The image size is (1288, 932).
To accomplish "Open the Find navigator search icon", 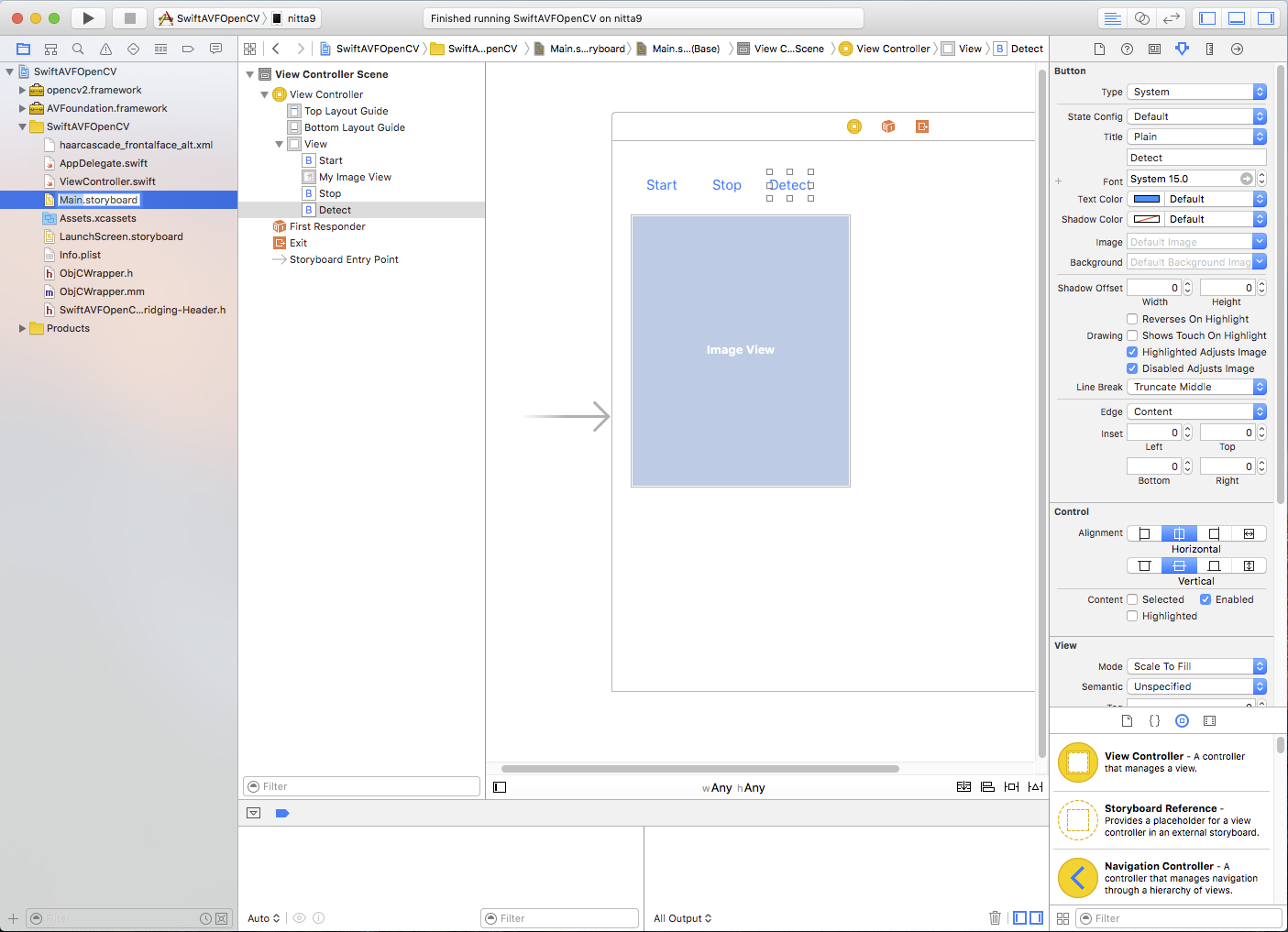I will click(78, 49).
